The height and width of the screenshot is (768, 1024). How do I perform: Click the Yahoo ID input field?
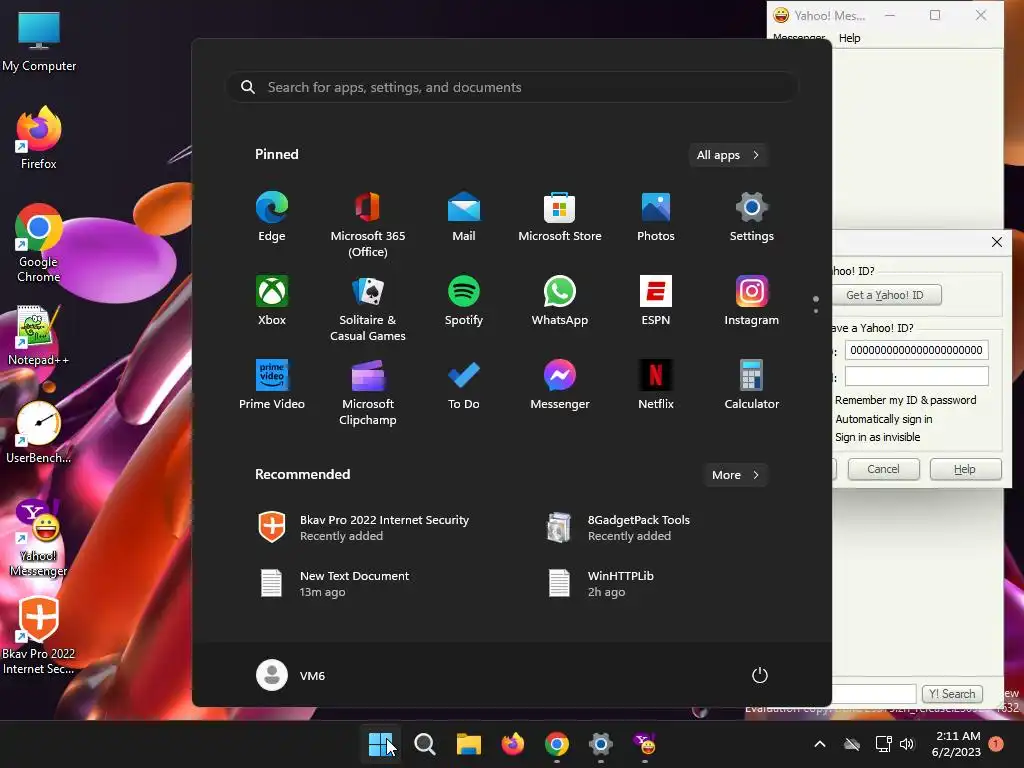click(x=916, y=350)
